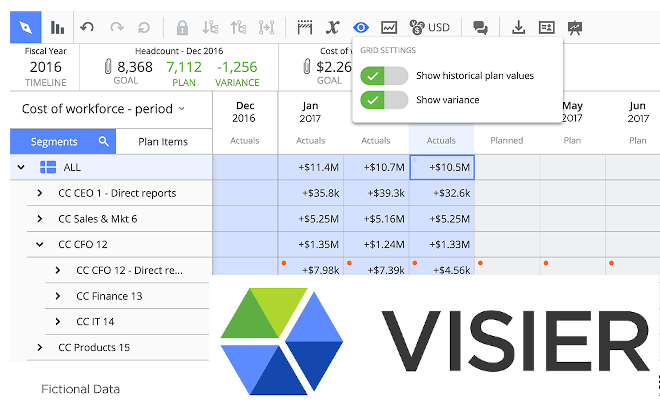Select the Jan 2017 column header
The width and height of the screenshot is (660, 400).
click(x=310, y=112)
